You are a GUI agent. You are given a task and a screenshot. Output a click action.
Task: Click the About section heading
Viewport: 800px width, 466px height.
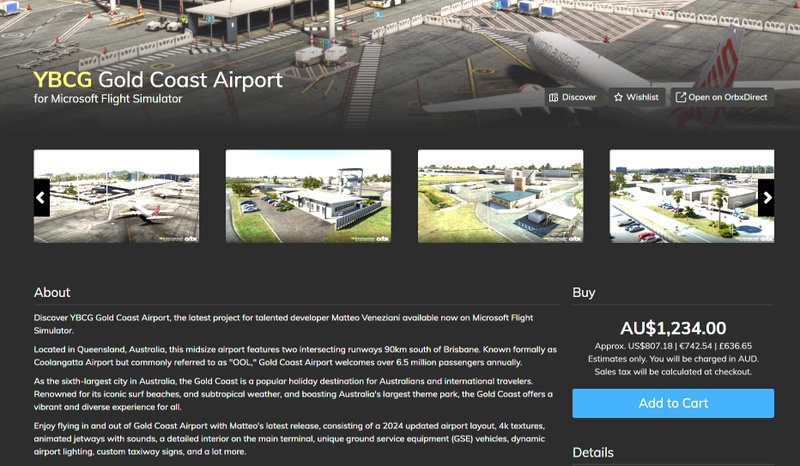coord(52,292)
